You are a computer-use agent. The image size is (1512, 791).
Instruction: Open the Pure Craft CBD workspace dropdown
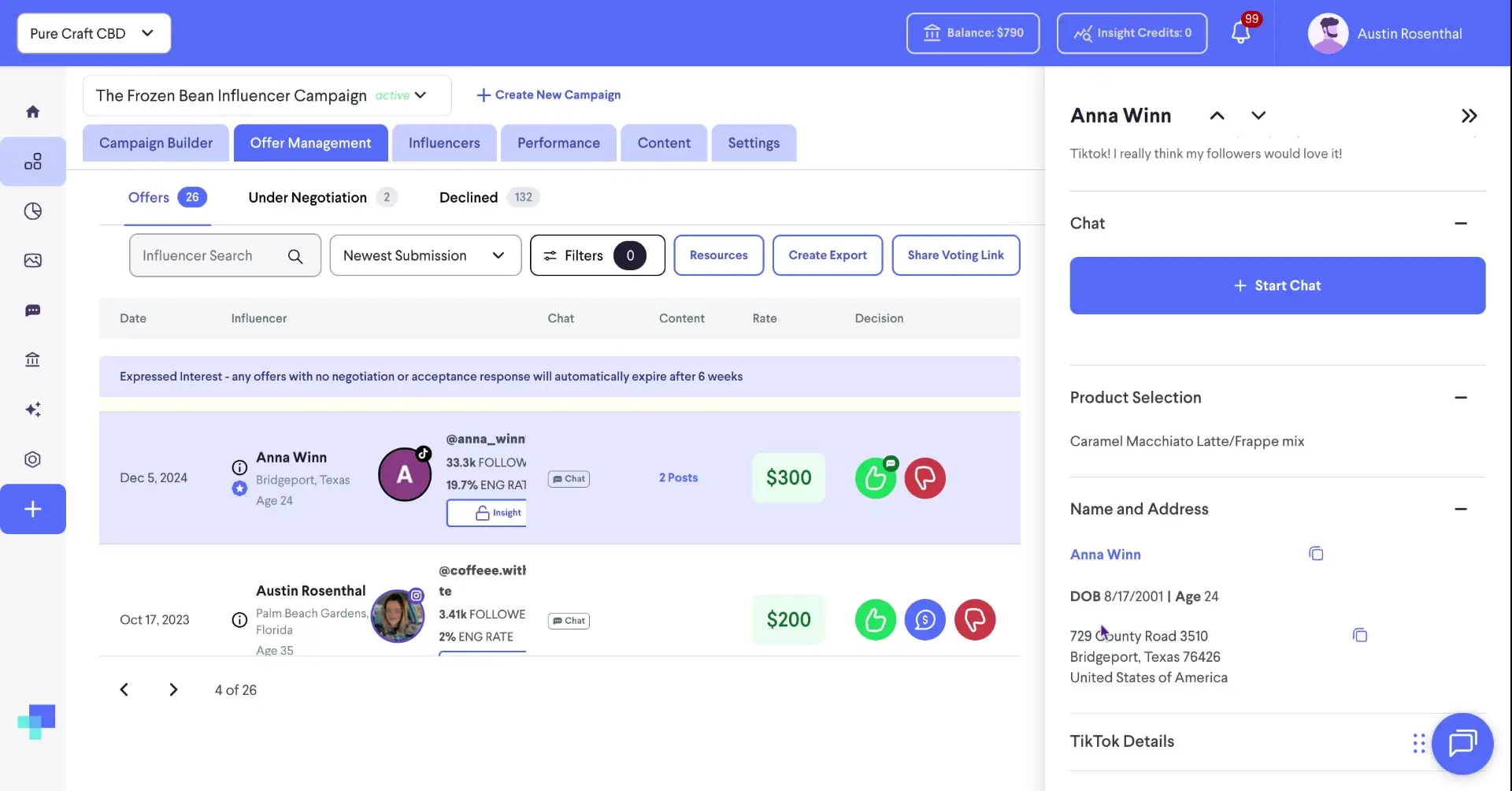coord(93,33)
